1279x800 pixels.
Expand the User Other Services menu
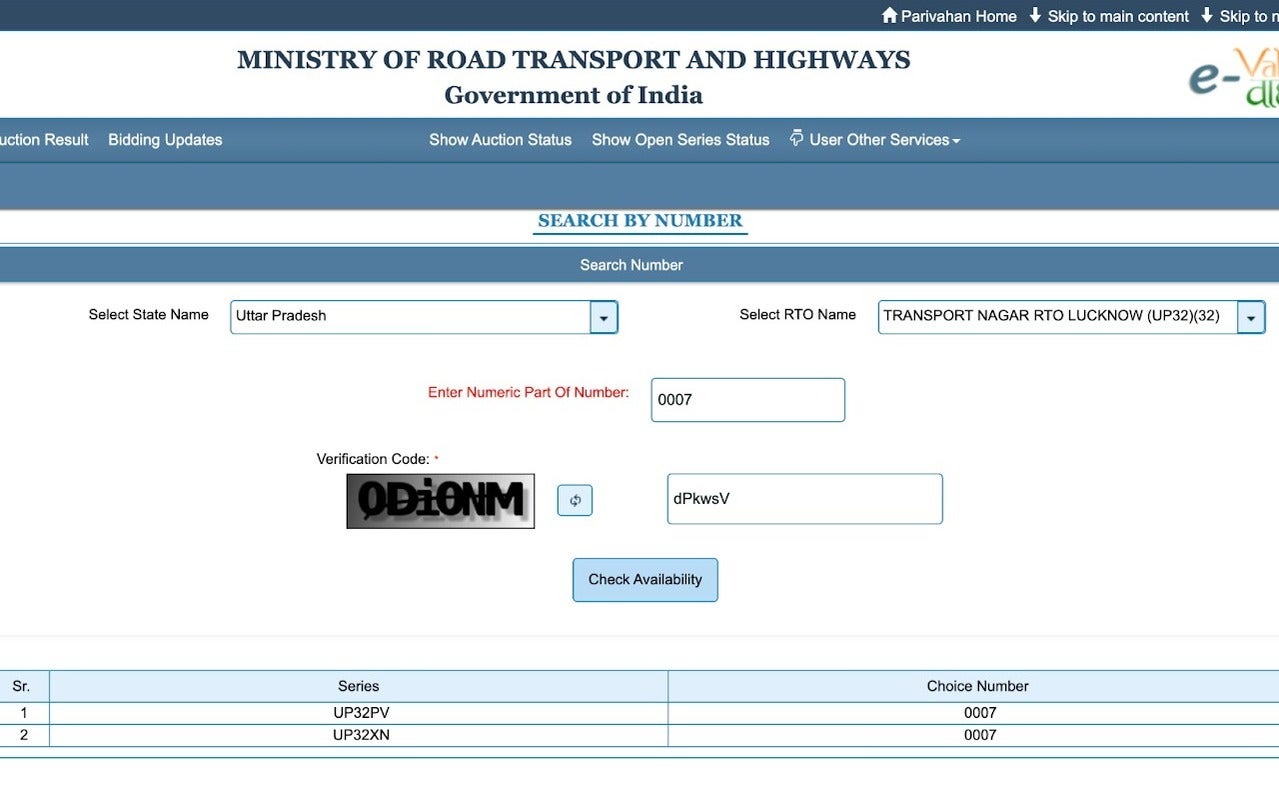pos(880,139)
